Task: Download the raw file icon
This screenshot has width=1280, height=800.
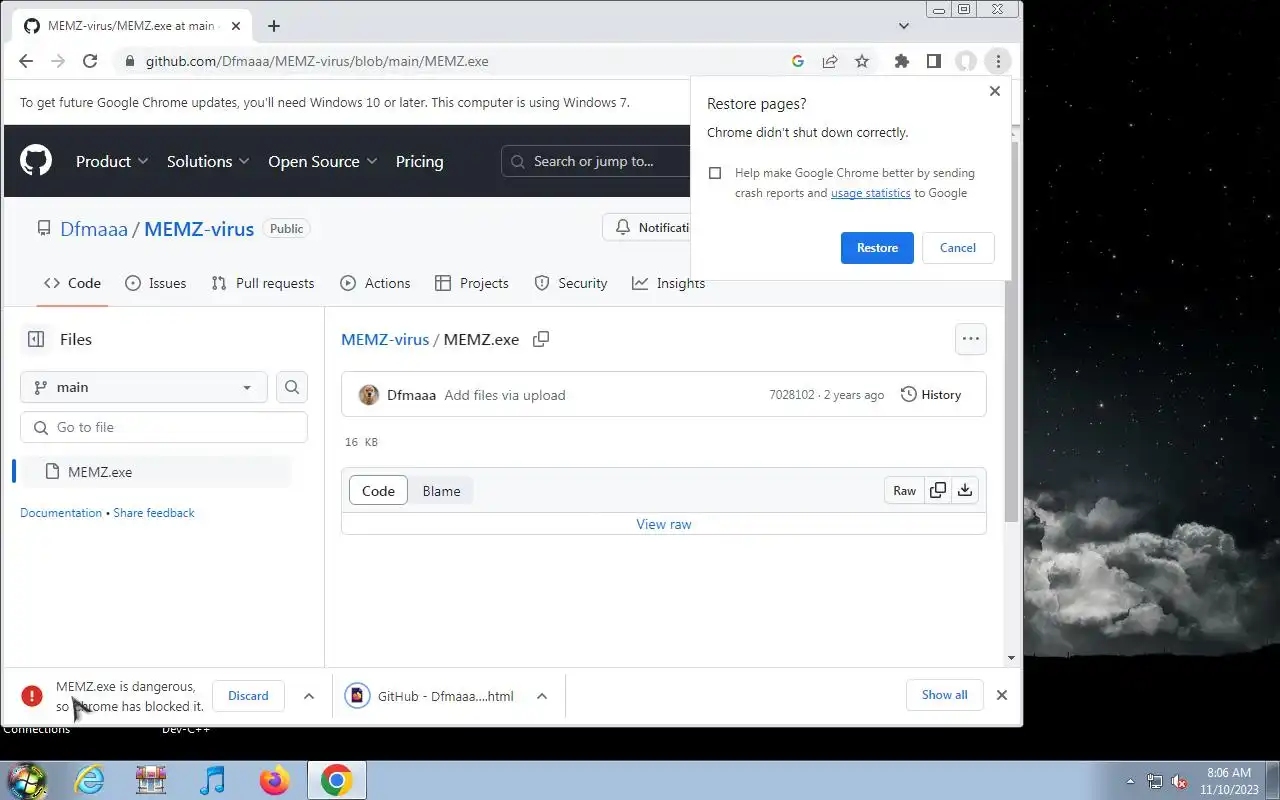Action: (x=965, y=490)
